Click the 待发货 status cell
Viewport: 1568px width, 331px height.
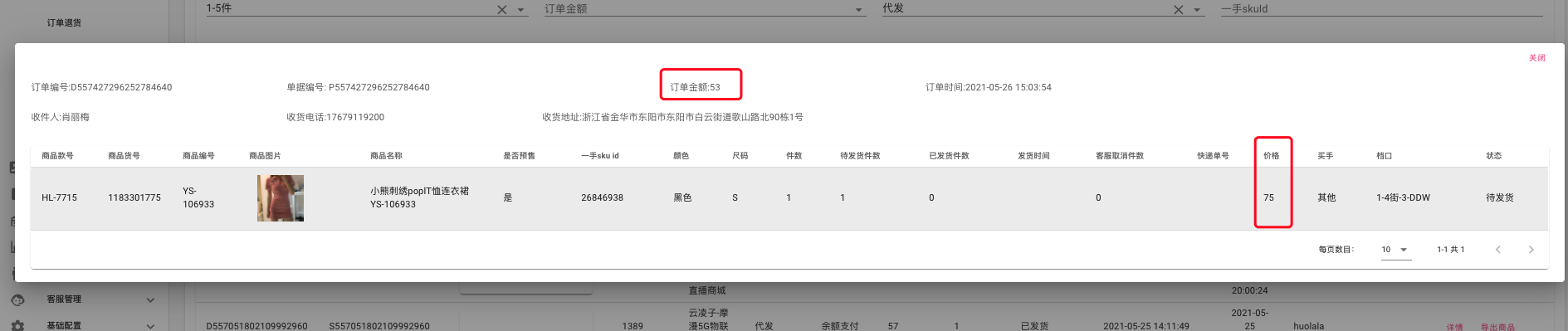coord(1500,198)
